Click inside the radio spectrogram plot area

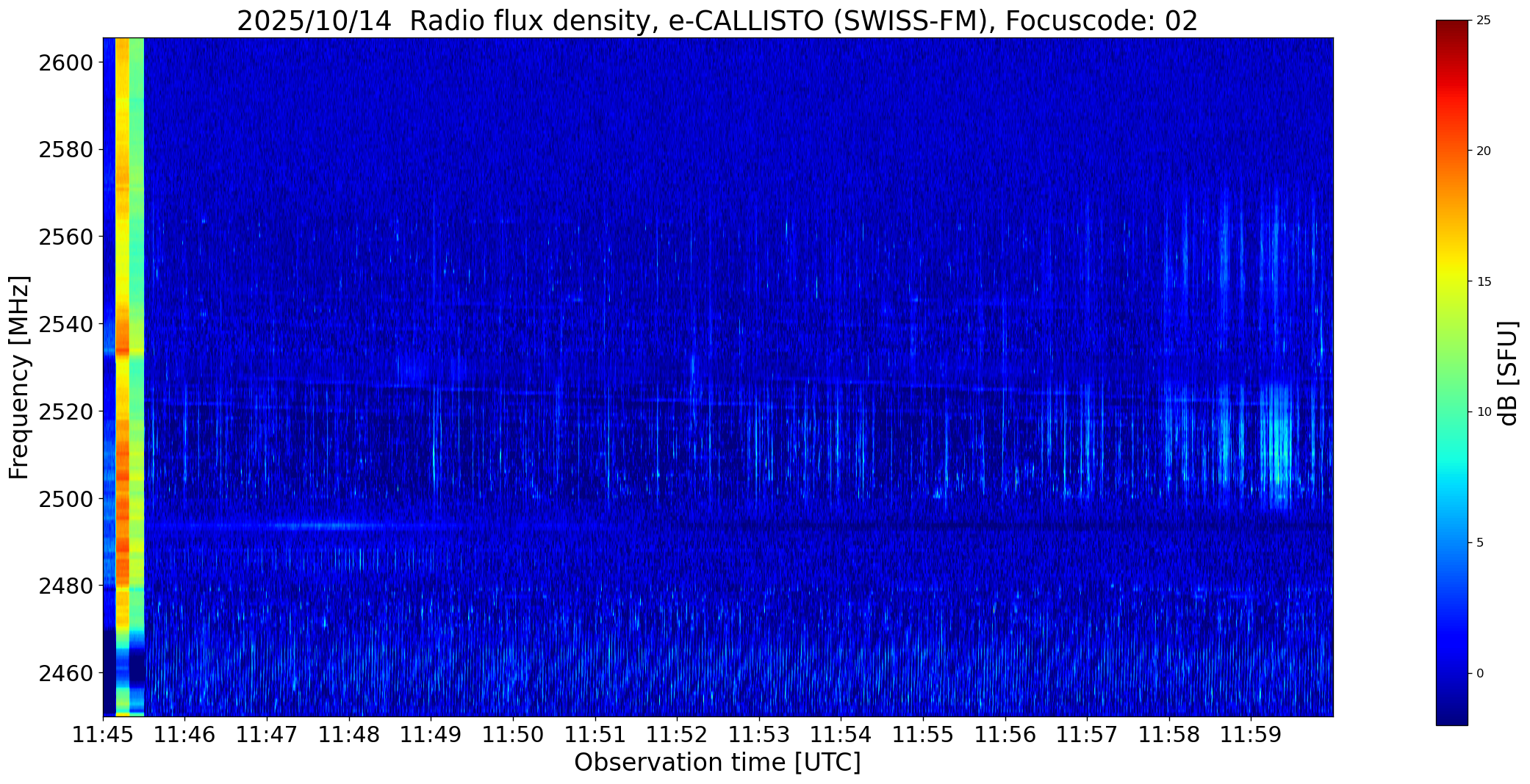click(x=718, y=377)
